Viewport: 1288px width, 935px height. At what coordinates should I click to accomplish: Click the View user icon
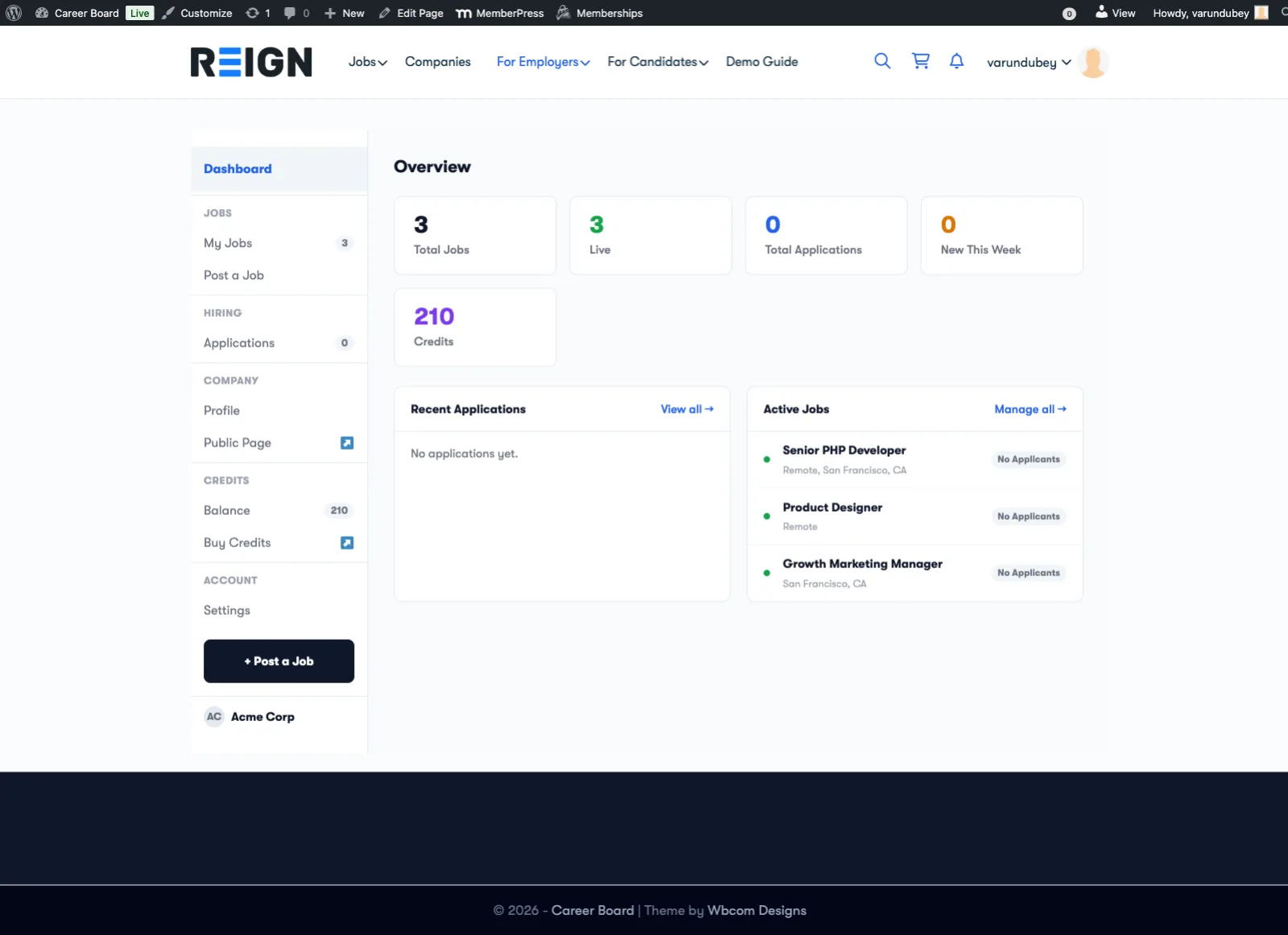1115,13
